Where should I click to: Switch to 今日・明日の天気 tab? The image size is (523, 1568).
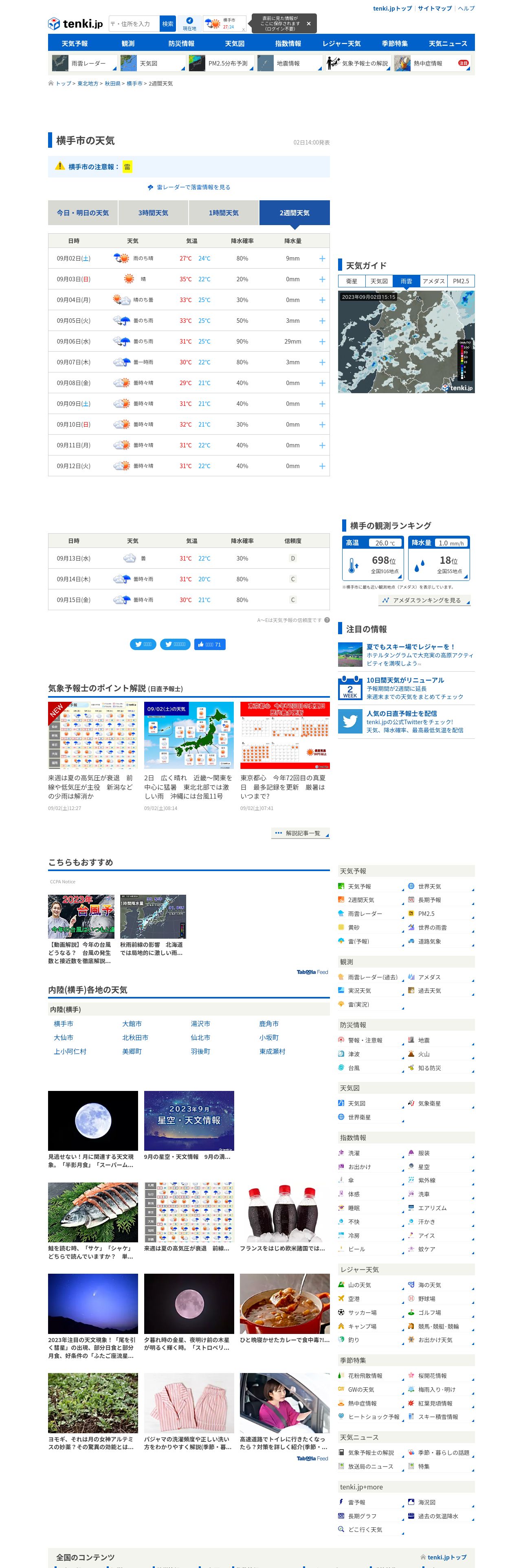[83, 213]
